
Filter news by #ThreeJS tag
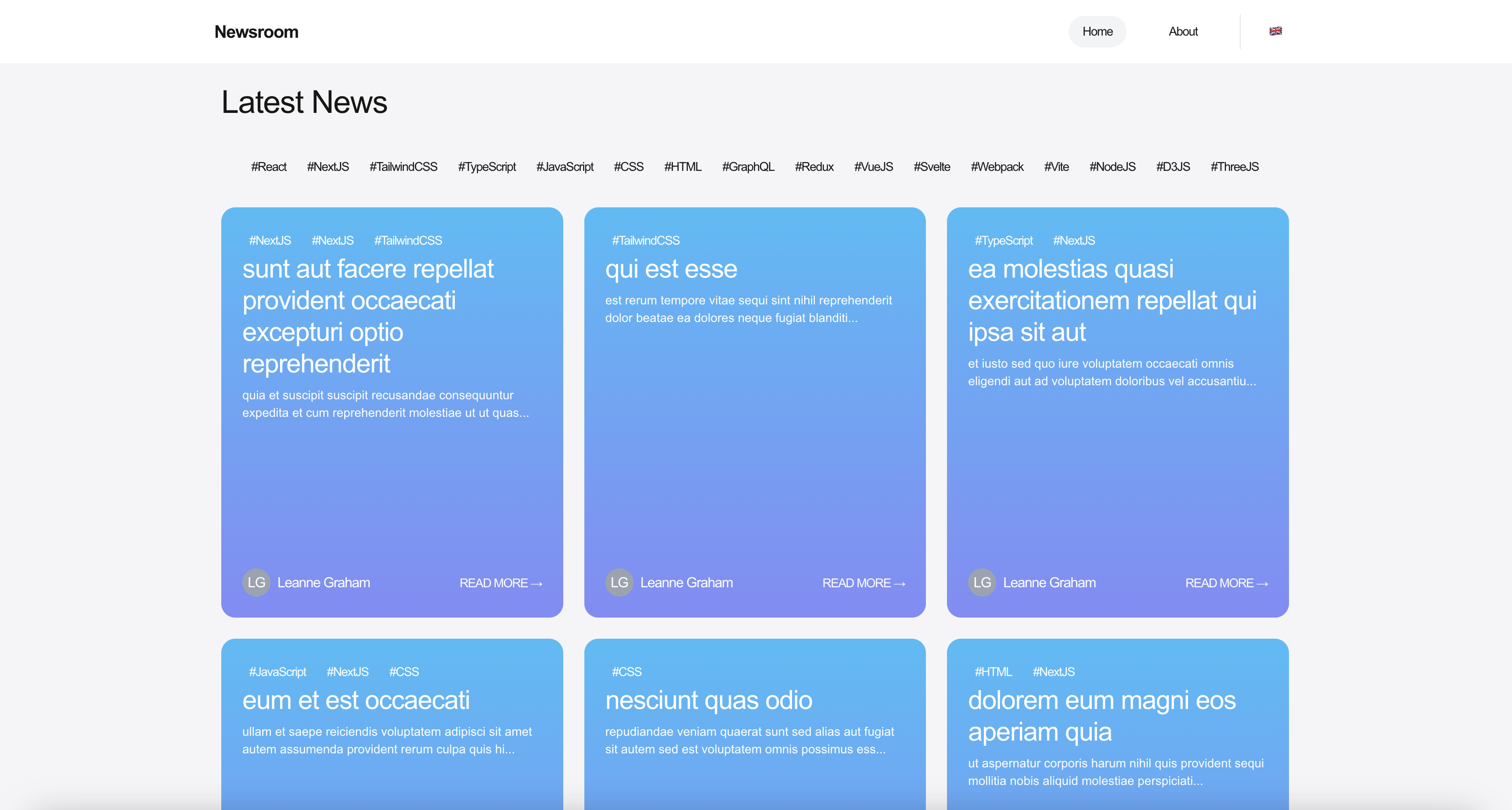tap(1234, 167)
